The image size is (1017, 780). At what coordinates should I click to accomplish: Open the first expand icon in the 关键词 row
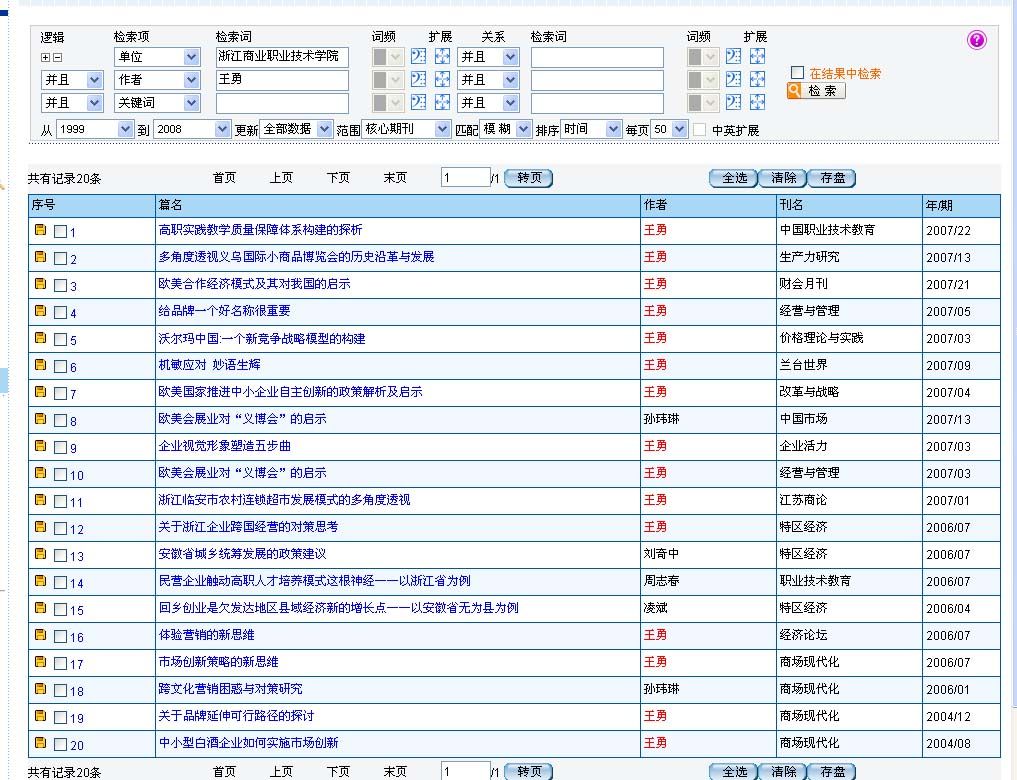tap(418, 102)
